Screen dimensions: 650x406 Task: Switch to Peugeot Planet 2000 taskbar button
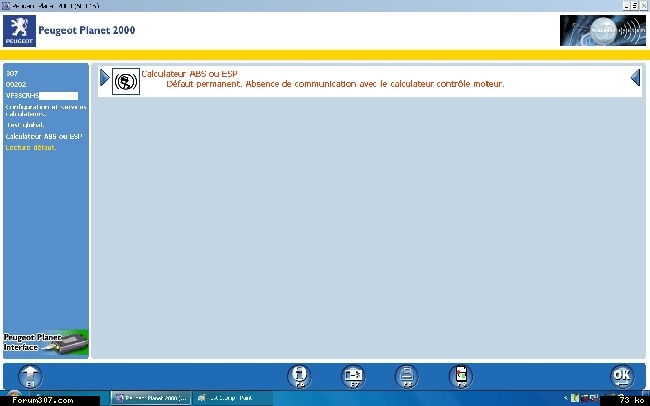[151, 398]
